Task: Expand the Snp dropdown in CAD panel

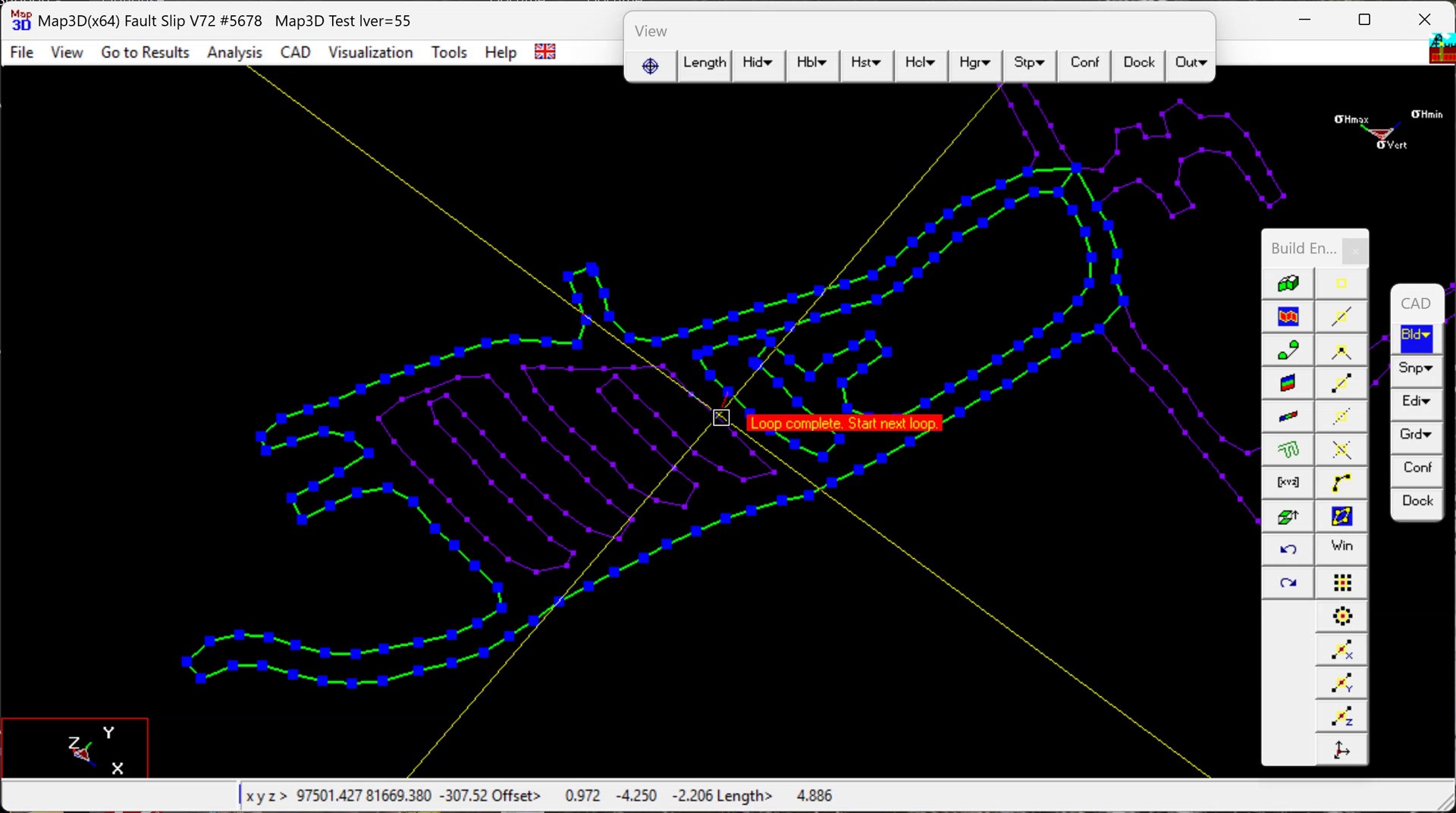Action: pyautogui.click(x=1416, y=368)
